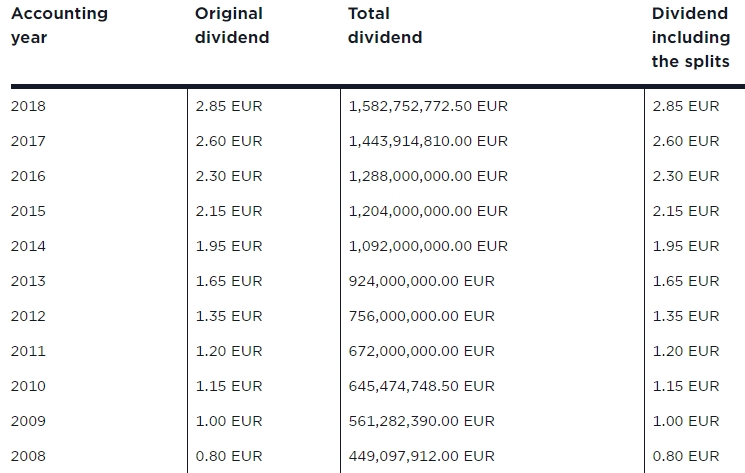Select 2017 dividend including splits 2.60 EUR

[x=685, y=141]
